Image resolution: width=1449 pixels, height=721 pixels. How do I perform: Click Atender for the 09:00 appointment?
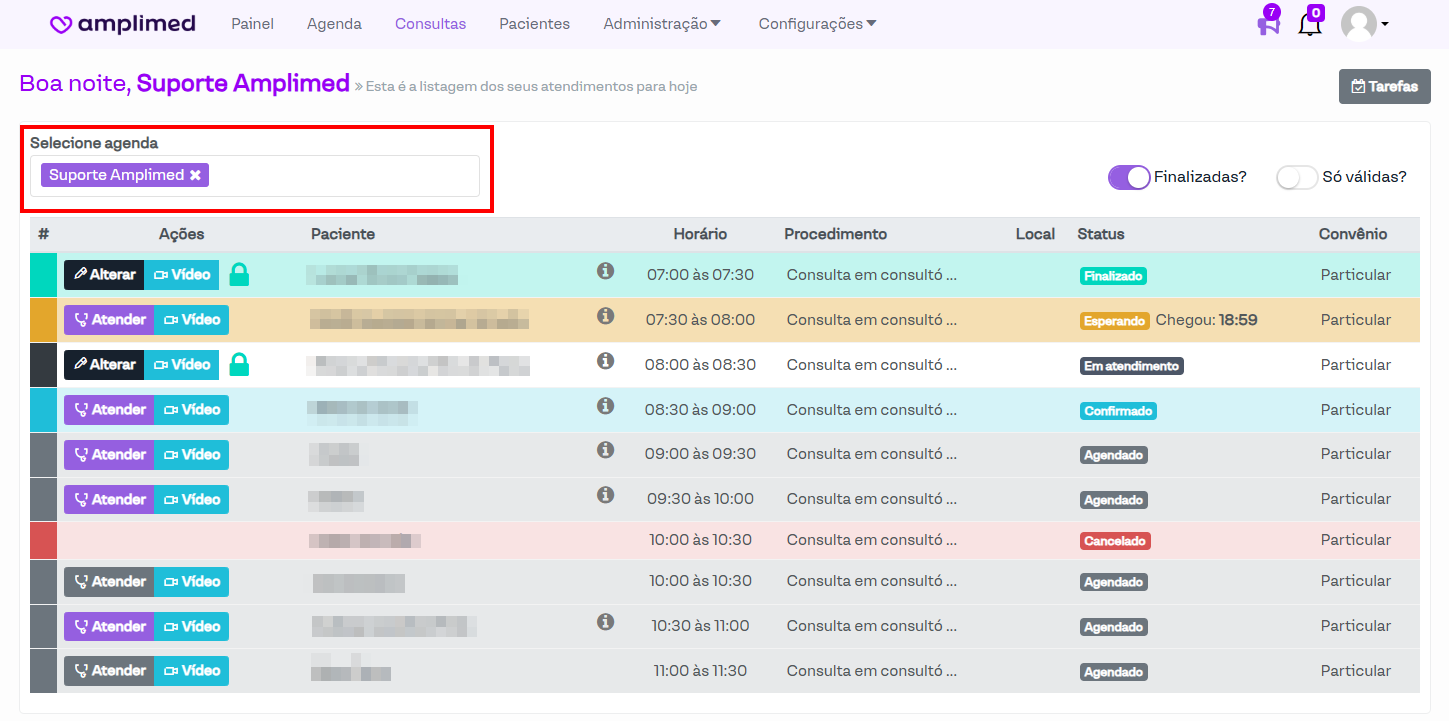click(109, 455)
